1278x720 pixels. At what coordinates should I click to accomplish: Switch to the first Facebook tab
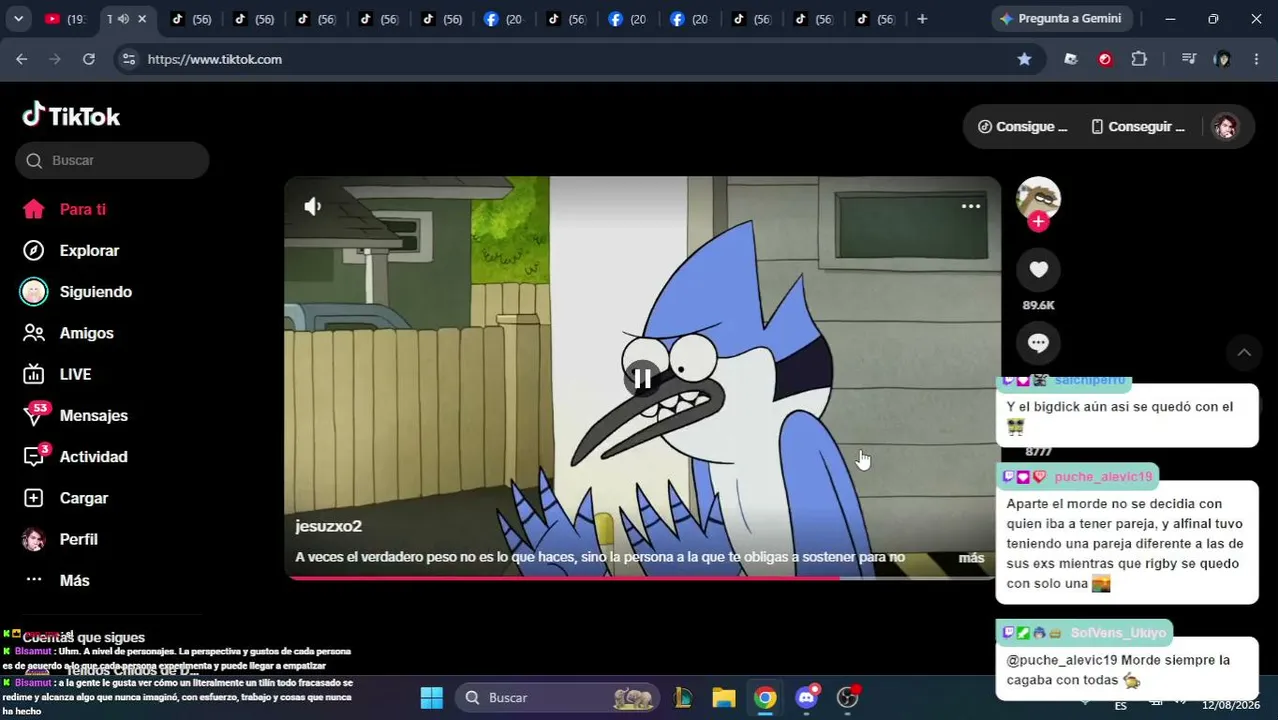click(505, 19)
